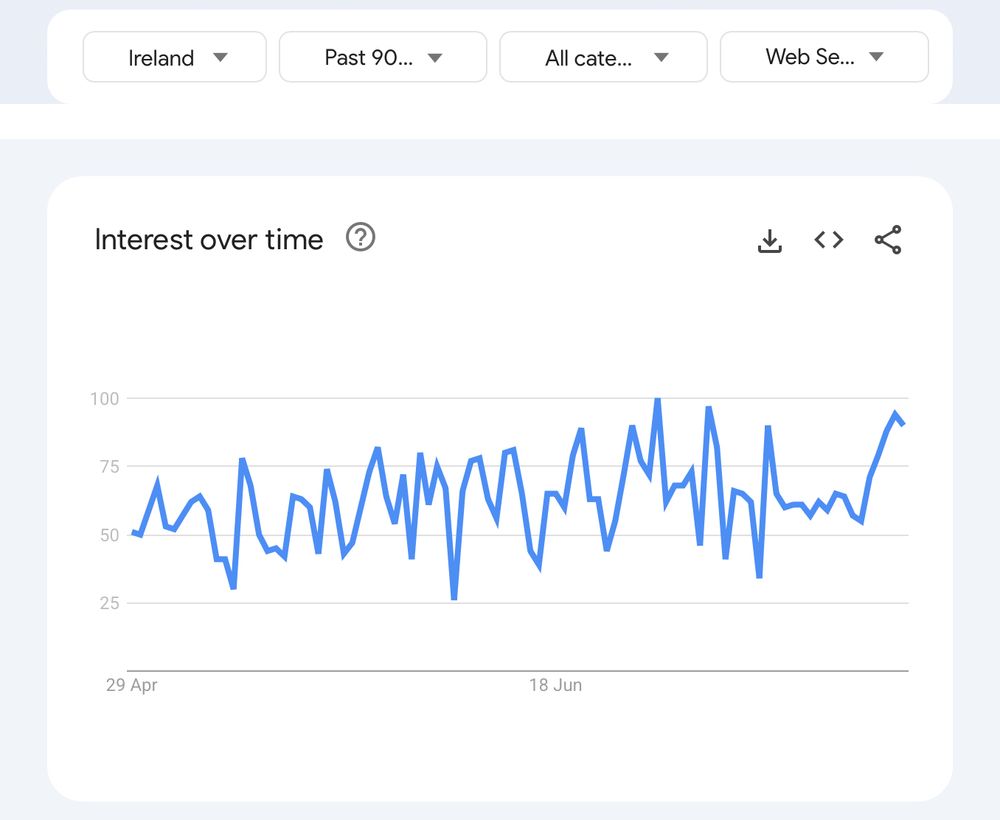The image size is (1000, 820).
Task: Open the All cate... categories dropdown
Action: 603,57
